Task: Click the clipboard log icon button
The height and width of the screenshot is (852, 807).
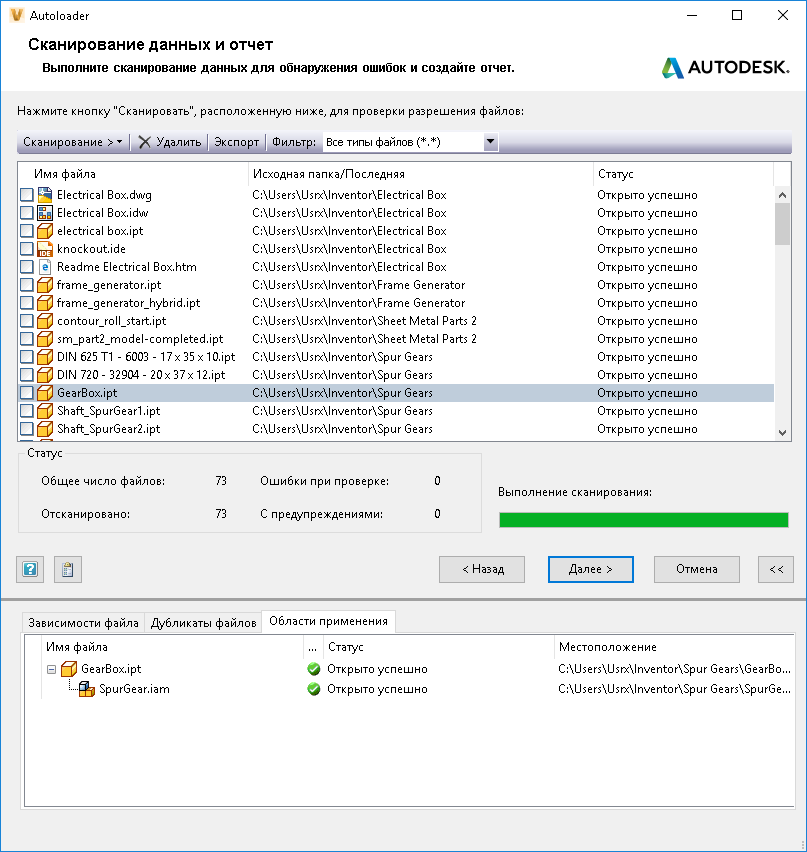Action: point(68,569)
